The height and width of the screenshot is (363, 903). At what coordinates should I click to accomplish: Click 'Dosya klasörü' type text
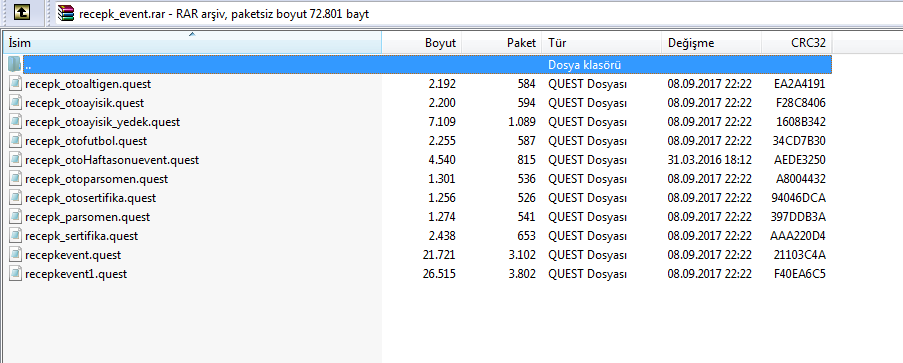coord(584,65)
